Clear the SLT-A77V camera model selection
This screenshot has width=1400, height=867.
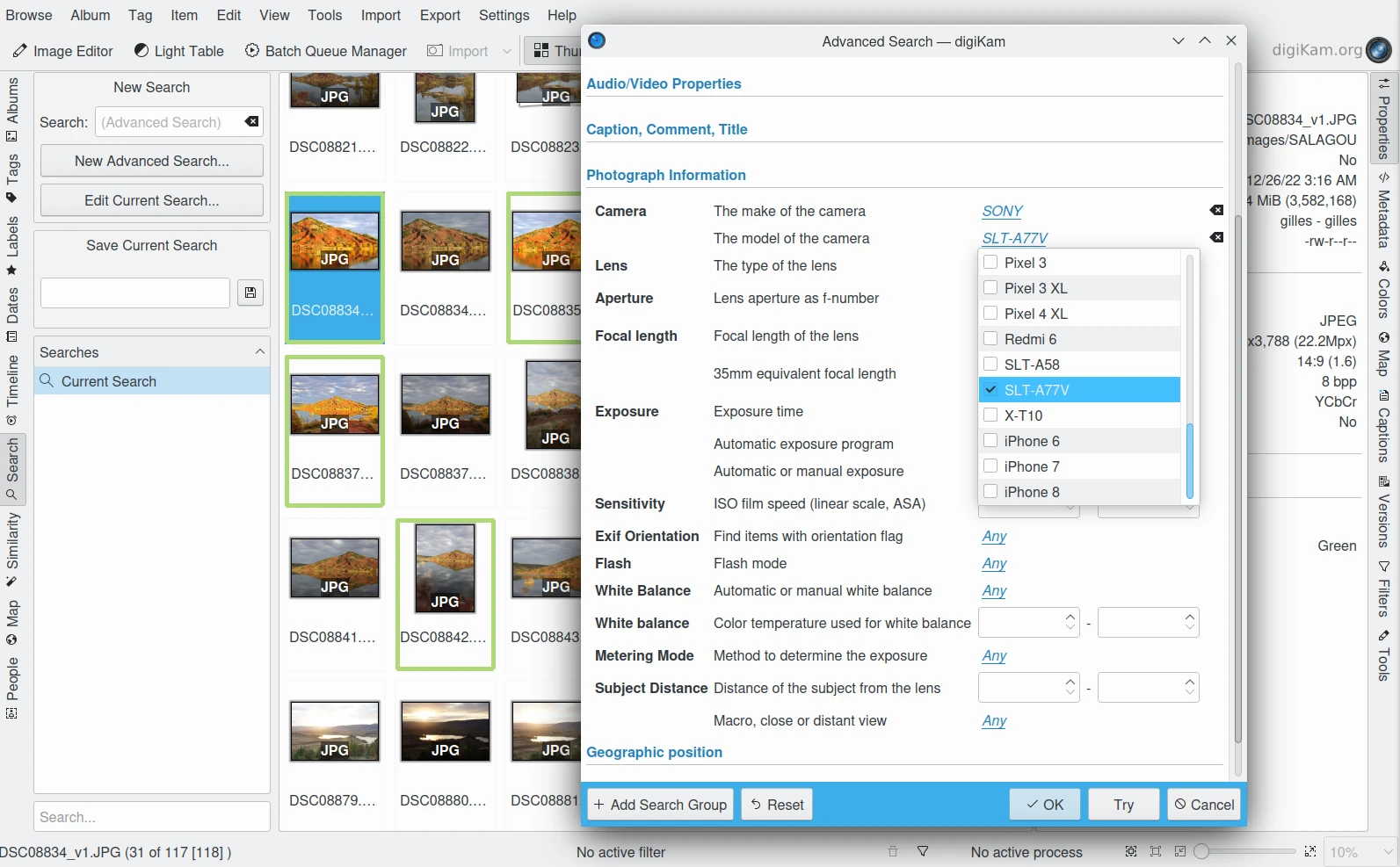pyautogui.click(x=1216, y=237)
